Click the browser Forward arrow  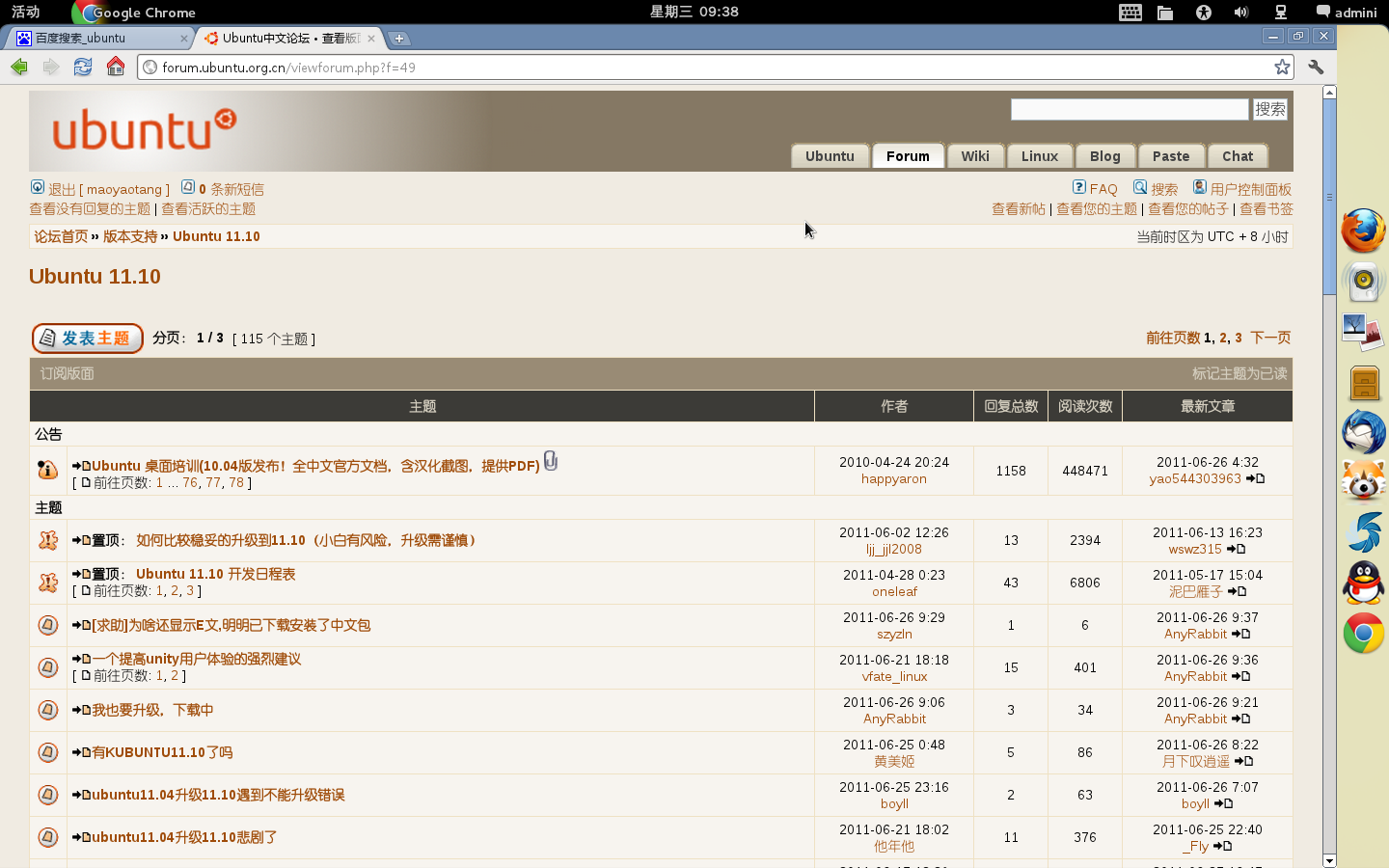pyautogui.click(x=50, y=67)
